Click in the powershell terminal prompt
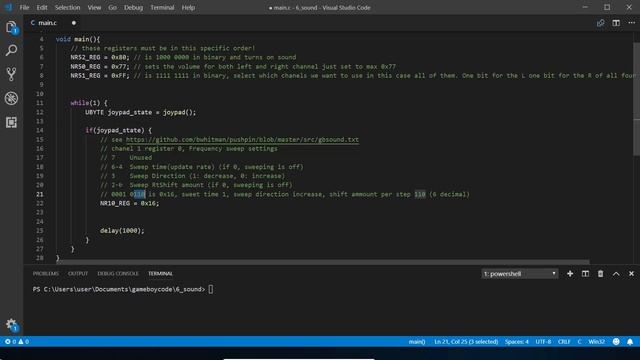The image size is (640, 360). [x=211, y=289]
